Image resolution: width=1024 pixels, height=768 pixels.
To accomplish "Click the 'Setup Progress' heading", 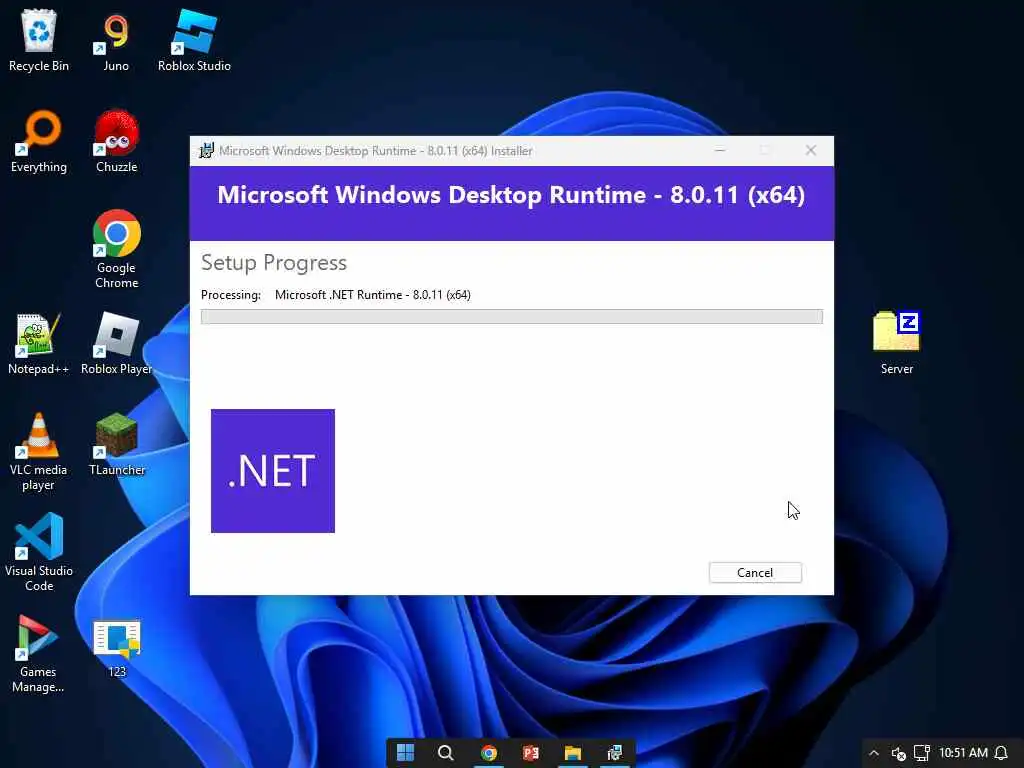I will (x=274, y=263).
